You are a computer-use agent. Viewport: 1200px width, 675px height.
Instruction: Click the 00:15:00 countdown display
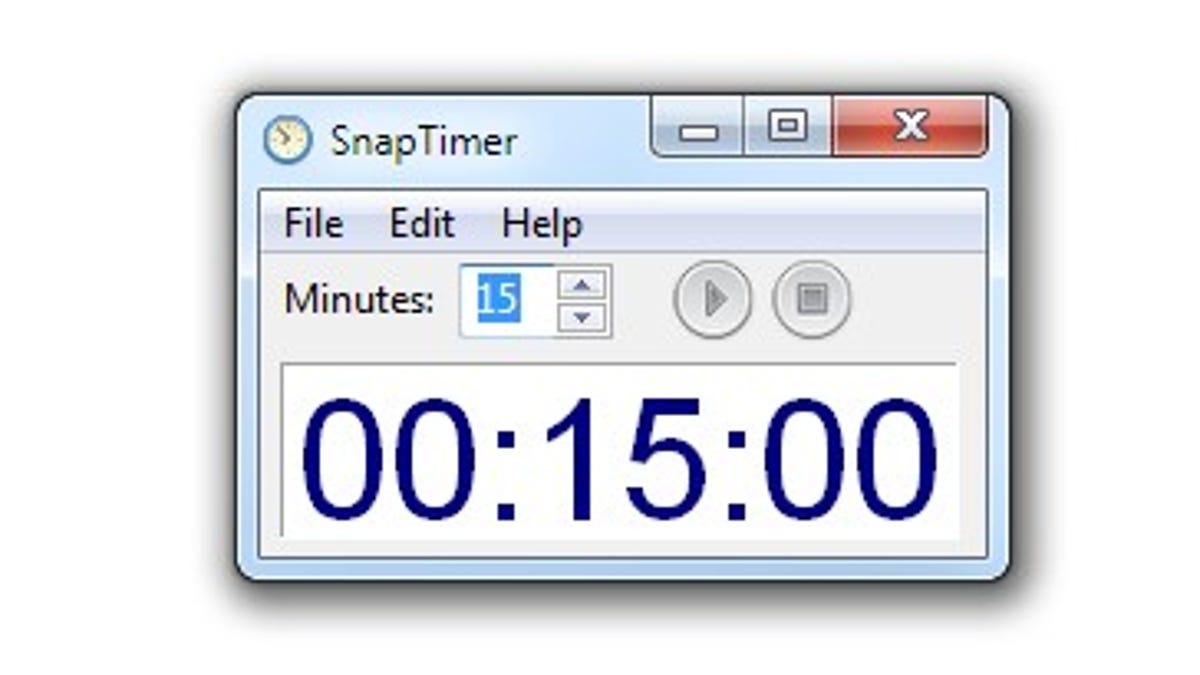pyautogui.click(x=619, y=451)
